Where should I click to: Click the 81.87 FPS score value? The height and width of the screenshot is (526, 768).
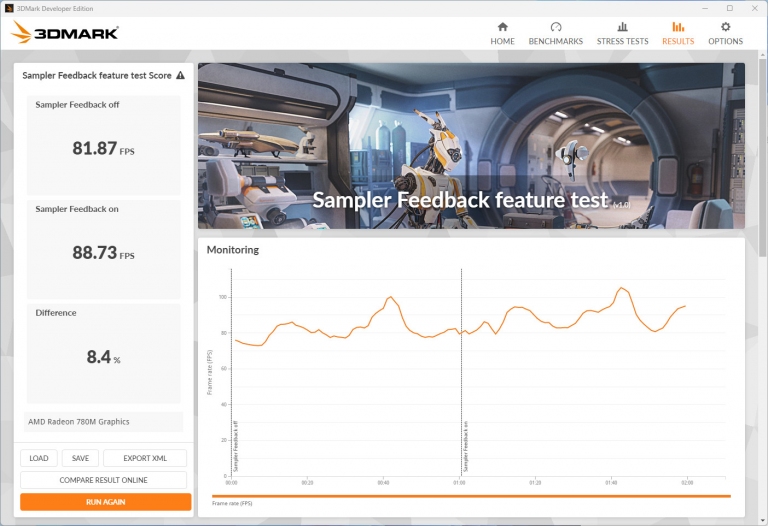103,148
